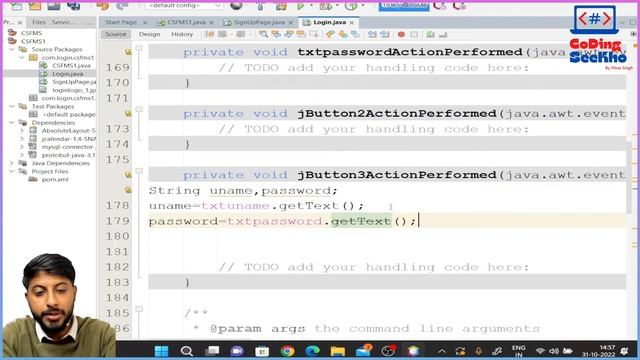Open Mail app from the taskbar
Viewport: 640px width, 360px height.
click(x=363, y=351)
